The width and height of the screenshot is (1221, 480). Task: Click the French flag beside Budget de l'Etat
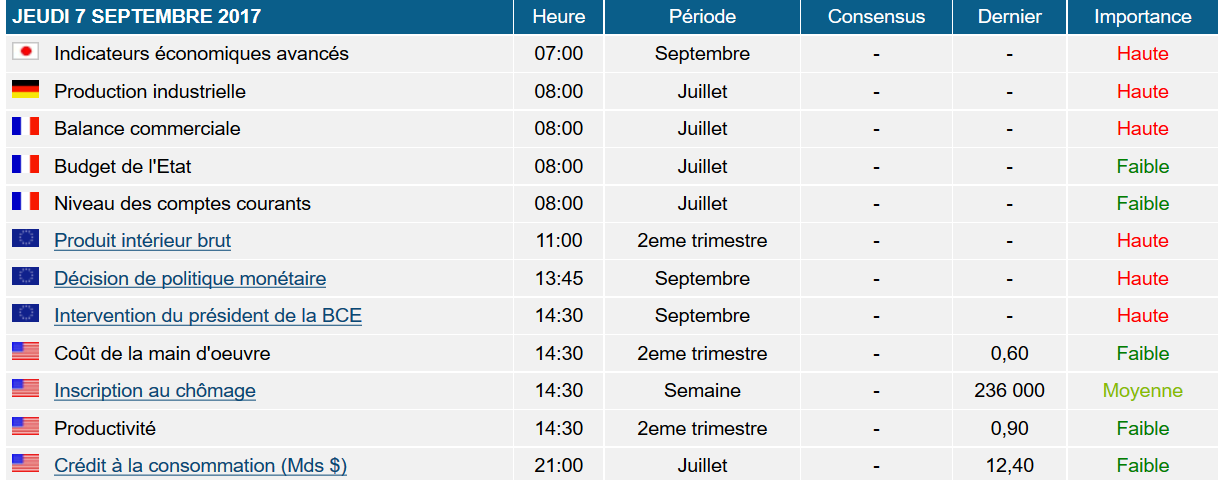(25, 164)
